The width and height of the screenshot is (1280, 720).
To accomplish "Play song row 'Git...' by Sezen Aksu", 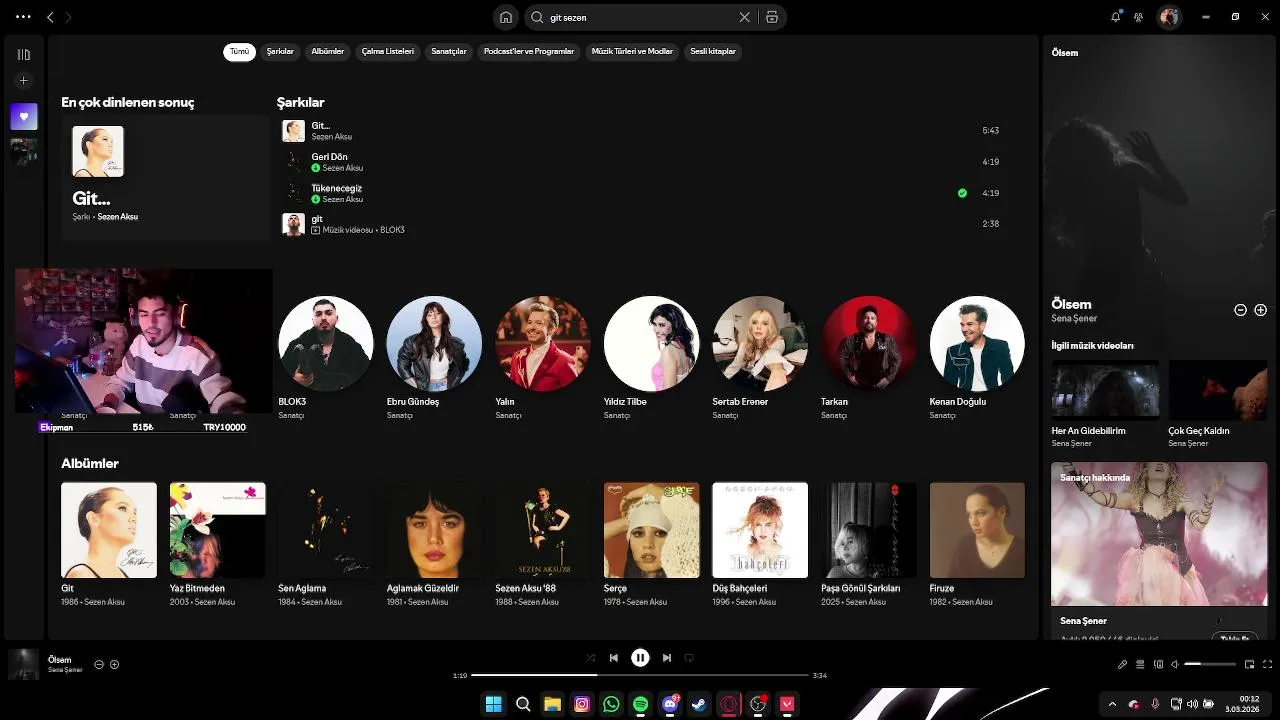I will pos(640,130).
